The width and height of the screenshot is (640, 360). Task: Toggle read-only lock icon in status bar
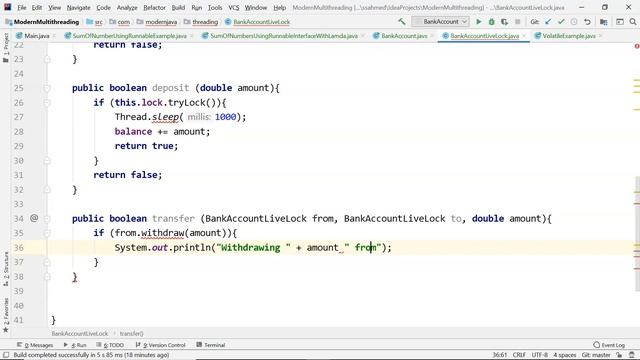click(x=619, y=355)
